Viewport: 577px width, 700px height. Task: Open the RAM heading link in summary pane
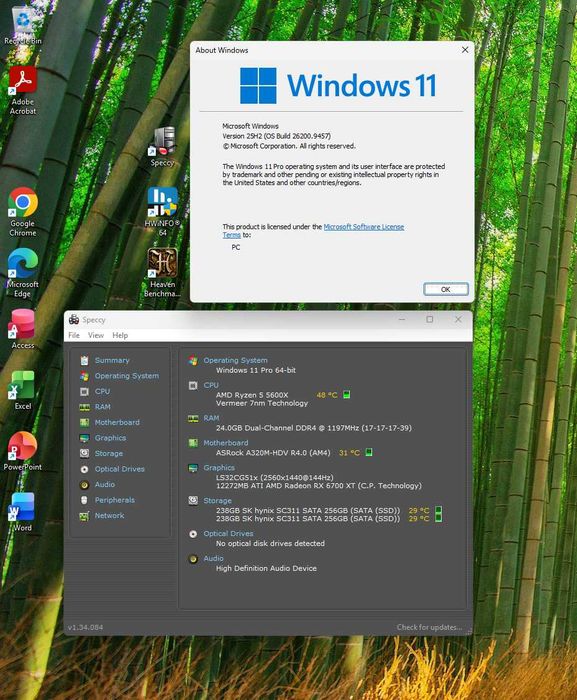point(211,418)
